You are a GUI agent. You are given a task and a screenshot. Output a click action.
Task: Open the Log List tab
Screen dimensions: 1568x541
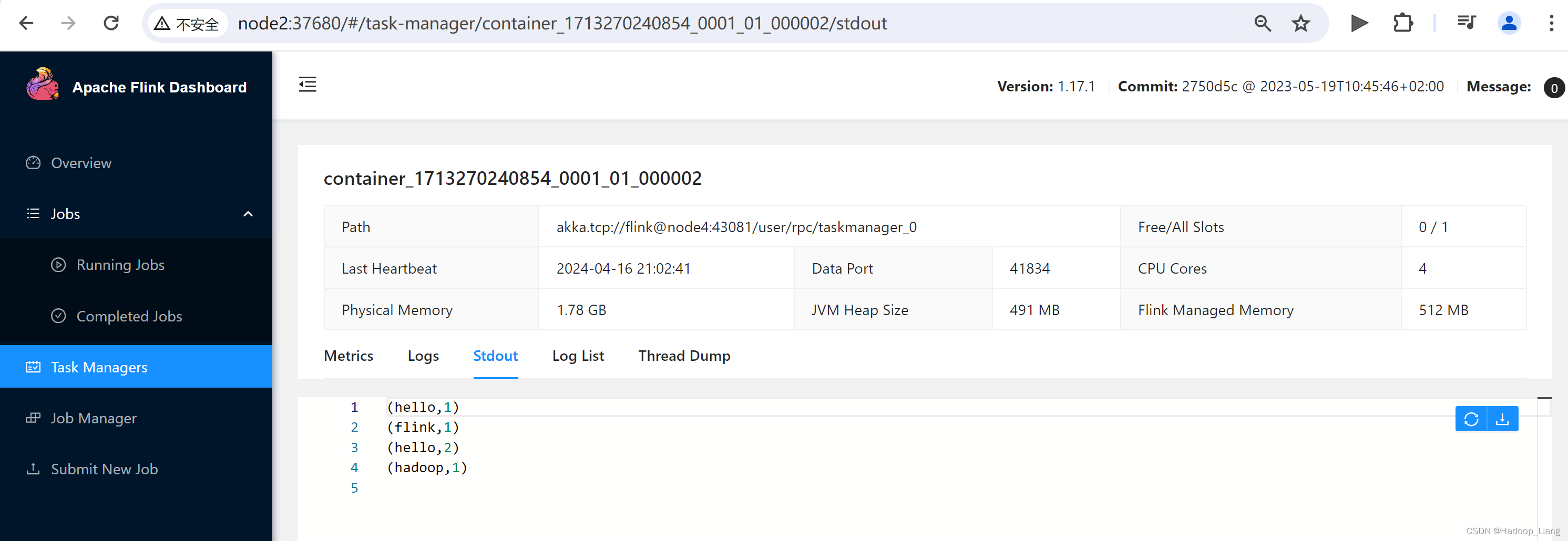click(x=578, y=356)
